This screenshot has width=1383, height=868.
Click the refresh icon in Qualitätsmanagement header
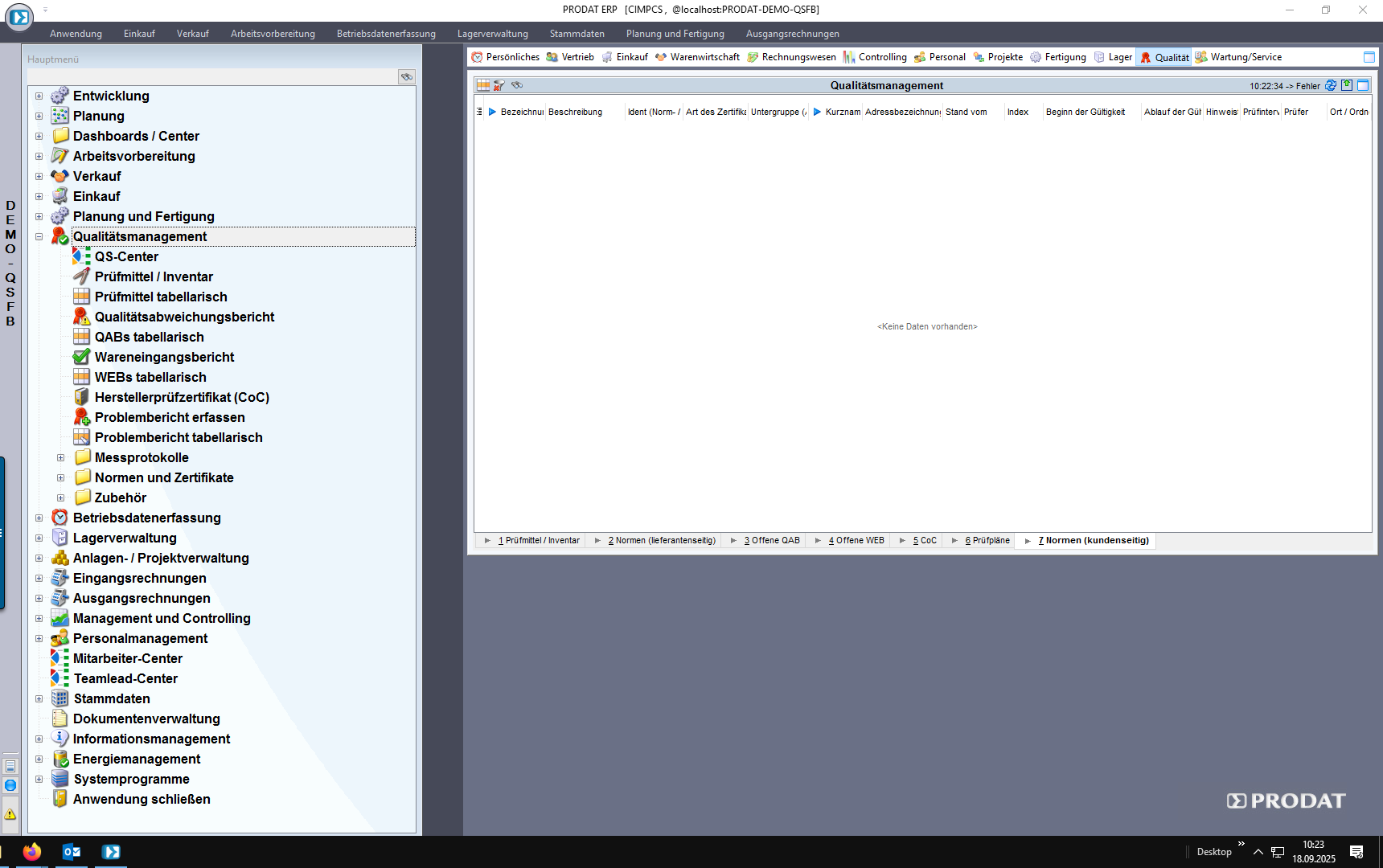1331,85
